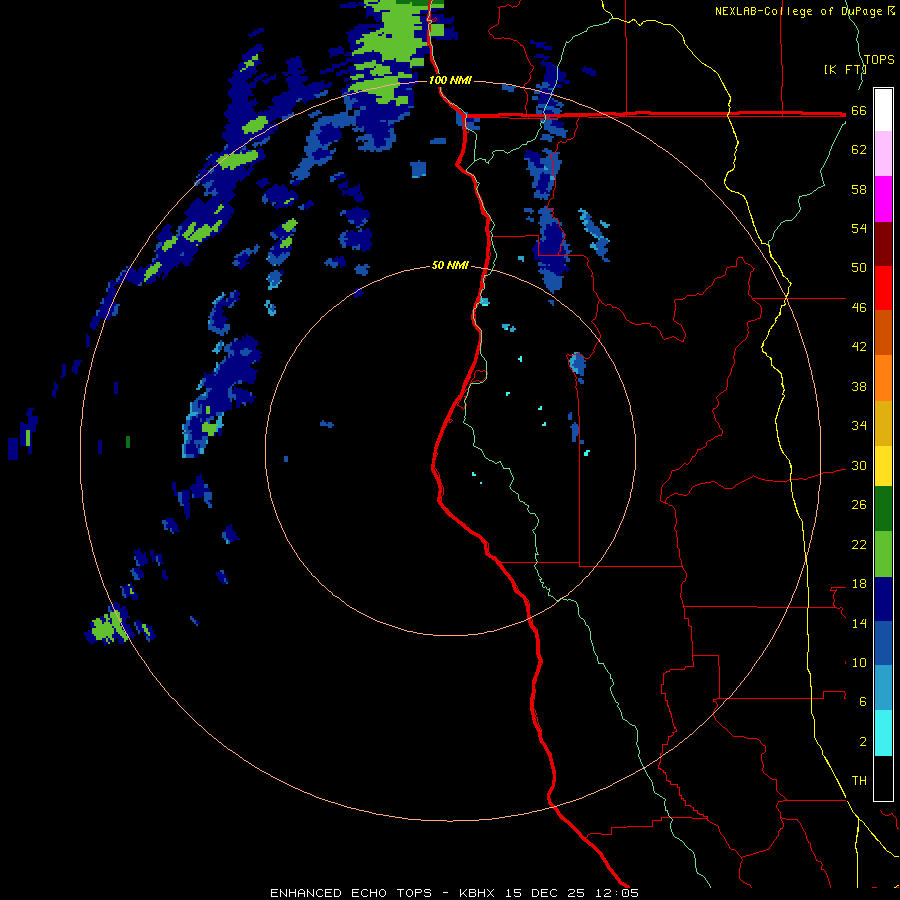The width and height of the screenshot is (900, 900).
Task: Click the magenta legend swatch
Action: (x=883, y=199)
